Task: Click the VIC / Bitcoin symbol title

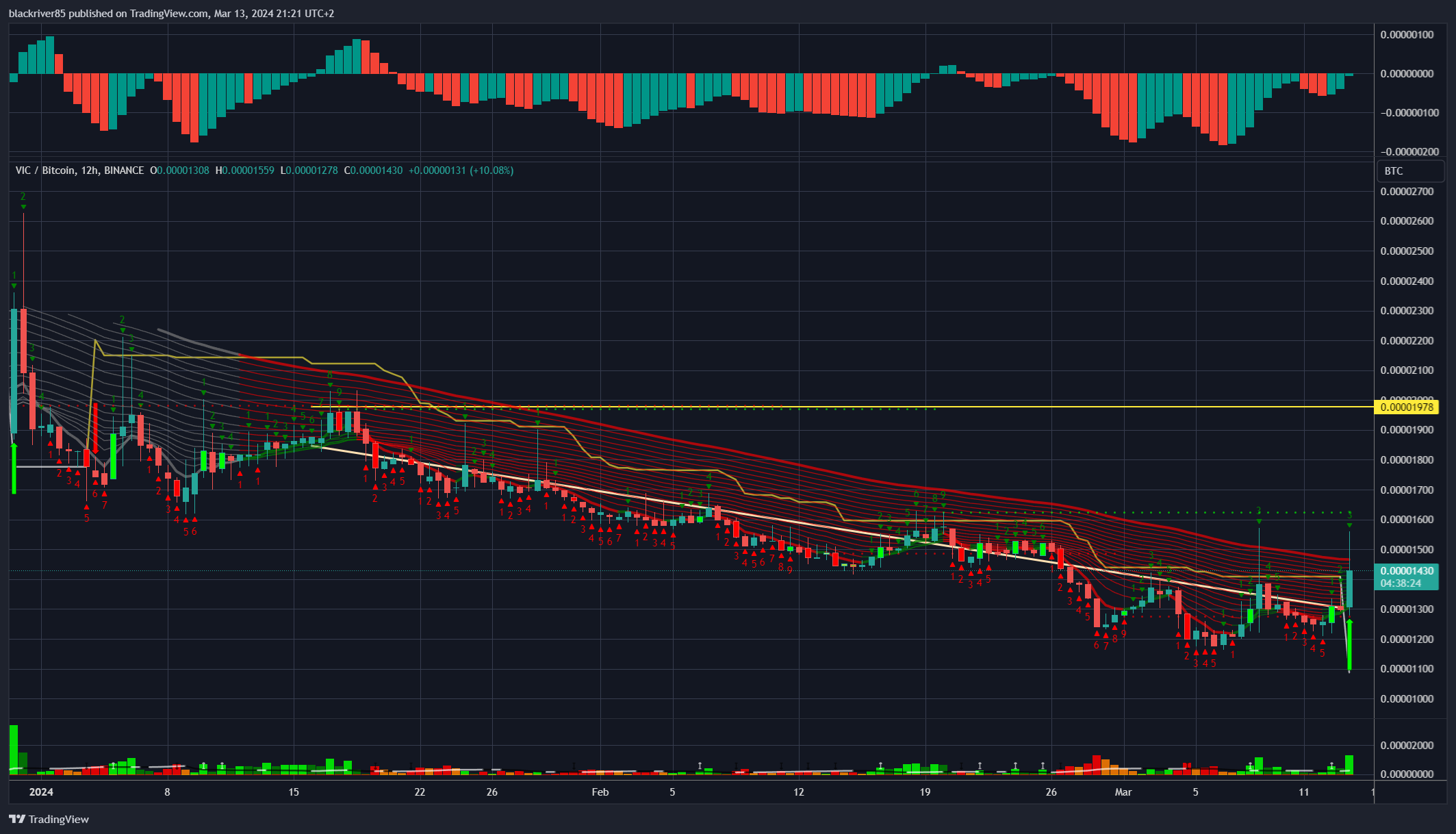Action: pyautogui.click(x=45, y=170)
